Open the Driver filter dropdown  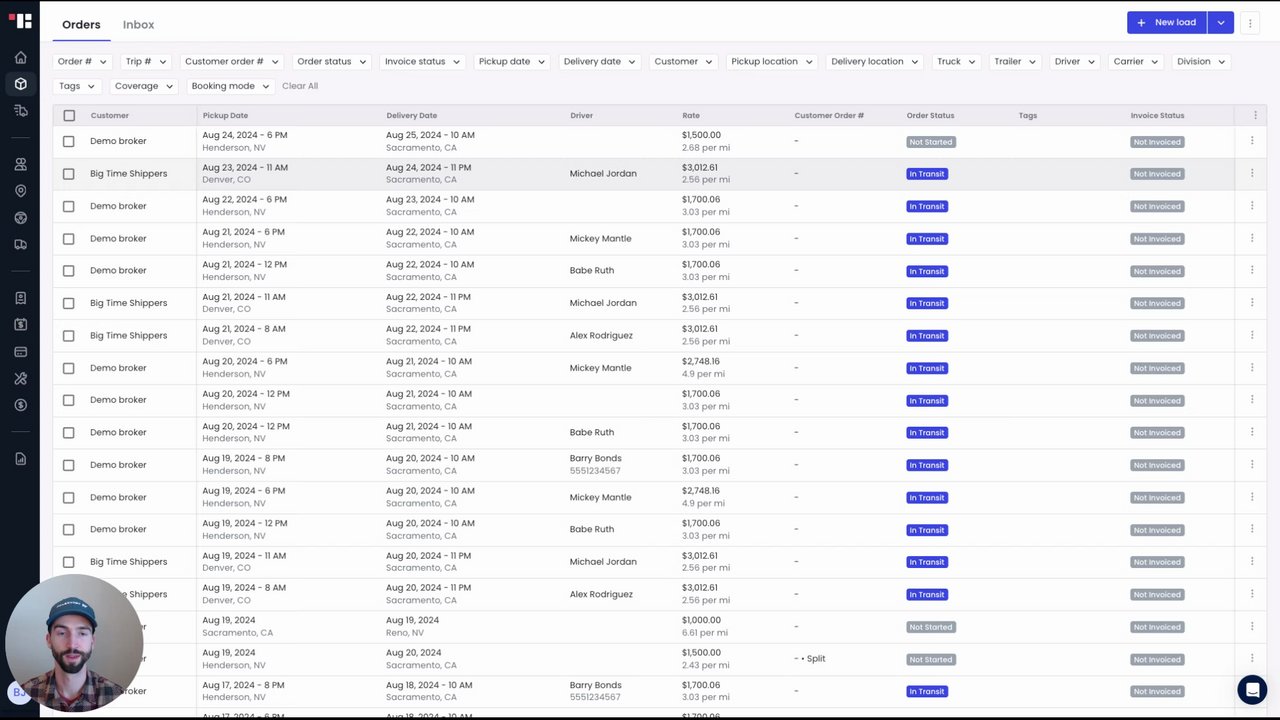tap(1074, 62)
